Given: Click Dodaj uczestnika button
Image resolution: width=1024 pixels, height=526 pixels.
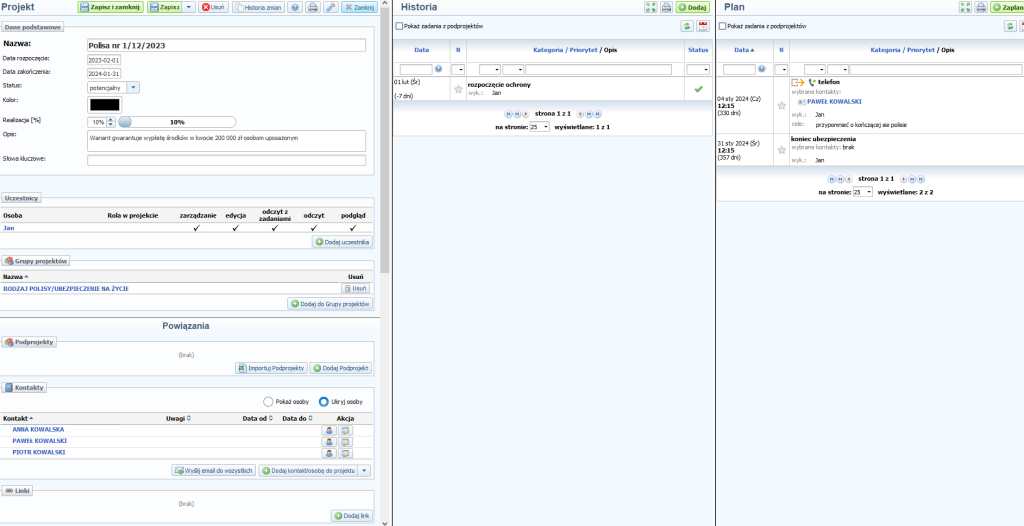Looking at the screenshot, I should 343,242.
